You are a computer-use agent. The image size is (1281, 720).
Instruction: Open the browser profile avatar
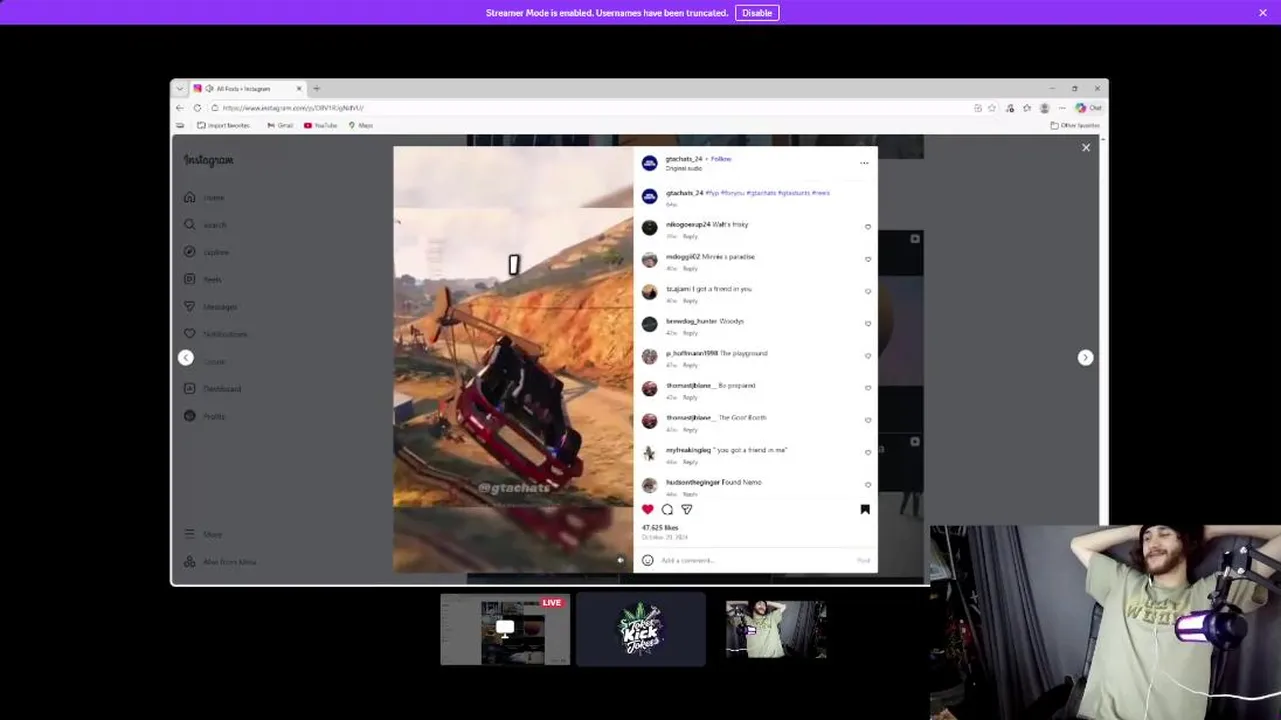1045,108
